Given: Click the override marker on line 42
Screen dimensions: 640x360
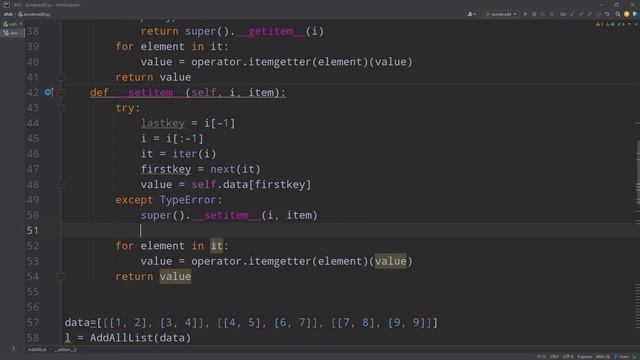Looking at the screenshot, I should [49, 92].
